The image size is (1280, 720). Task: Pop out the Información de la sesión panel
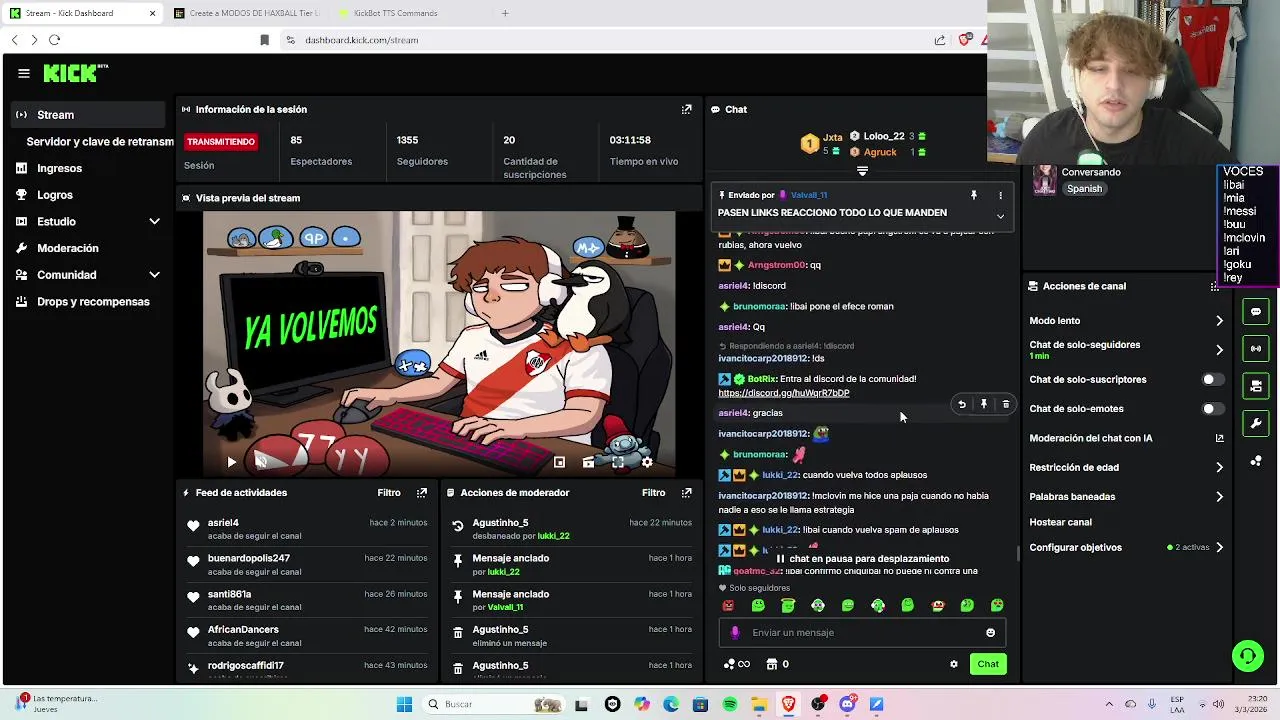coord(686,109)
